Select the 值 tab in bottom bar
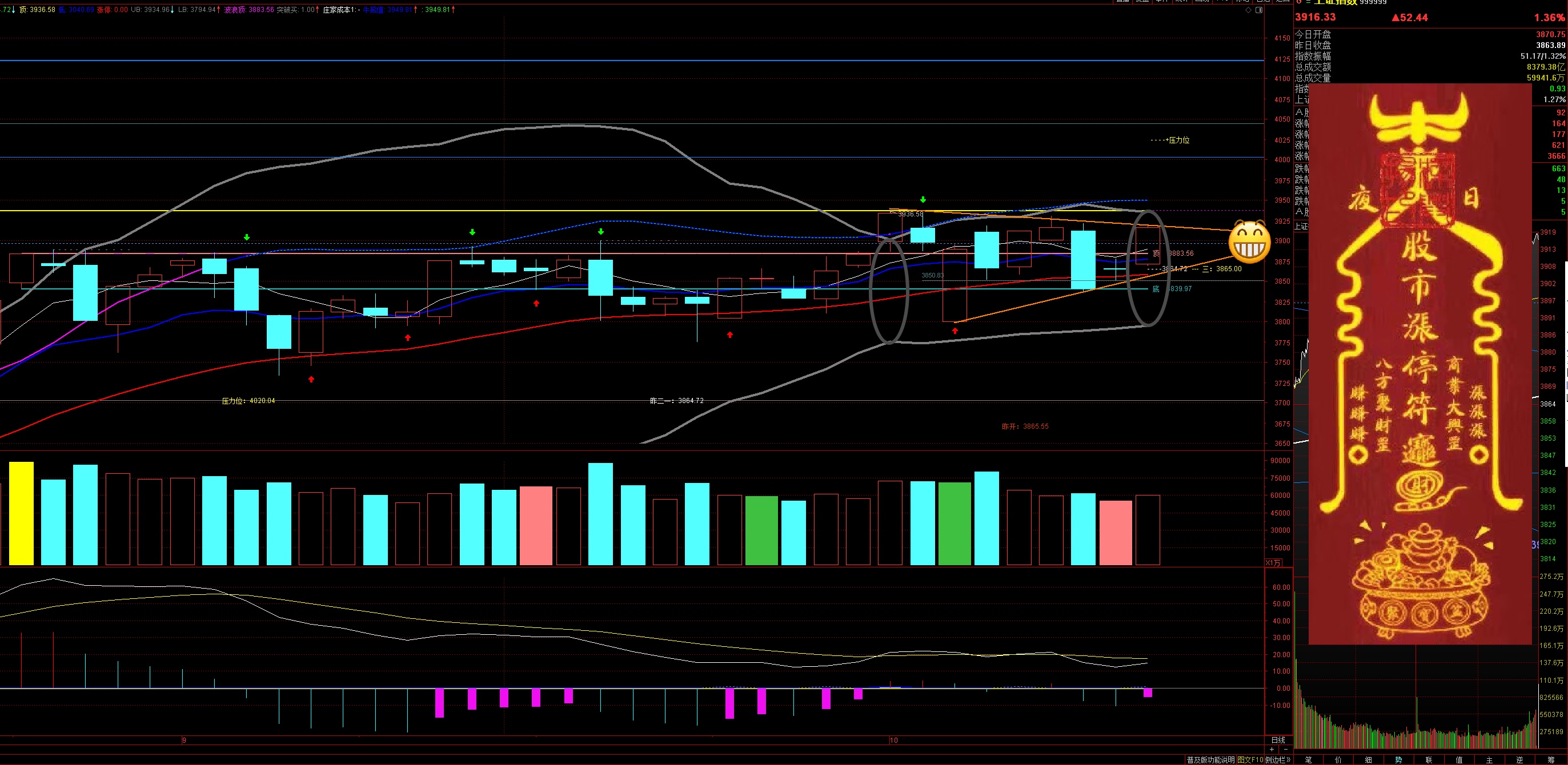This screenshot has height=765, width=1568. [x=1459, y=759]
